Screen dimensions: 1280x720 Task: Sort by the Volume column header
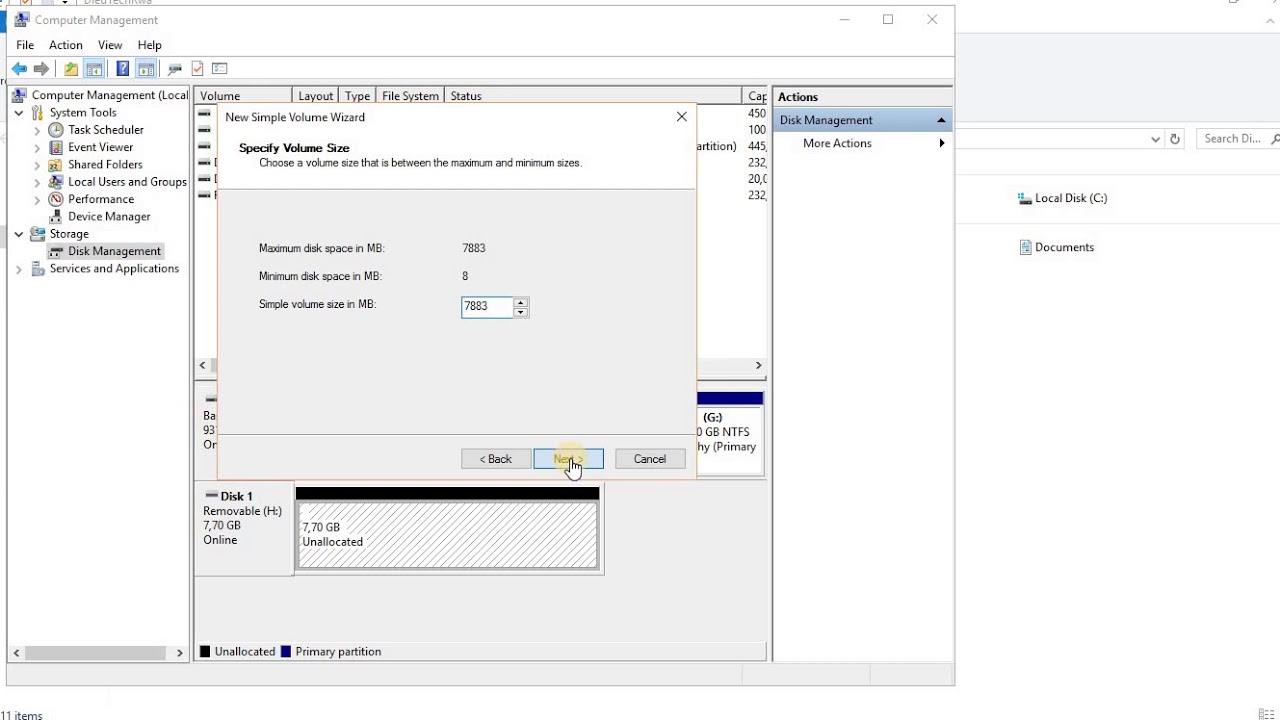(x=244, y=96)
